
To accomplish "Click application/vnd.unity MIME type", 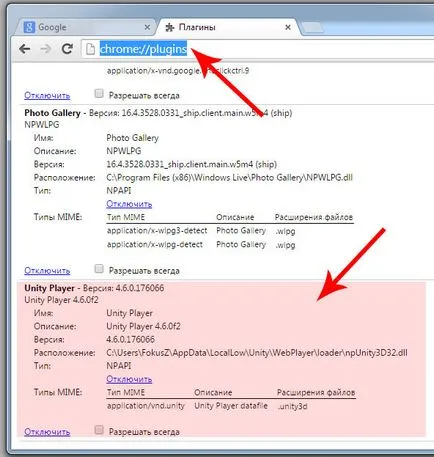I will click(146, 406).
